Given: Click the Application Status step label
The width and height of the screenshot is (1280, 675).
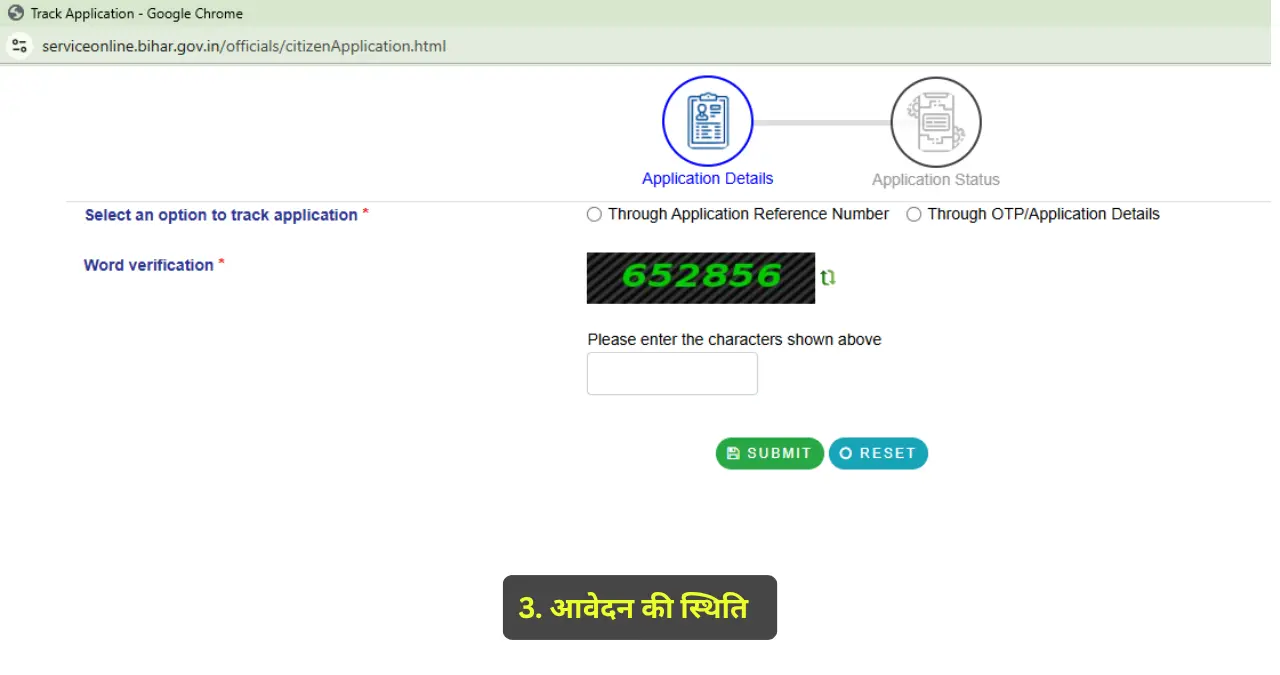Looking at the screenshot, I should coord(936,180).
